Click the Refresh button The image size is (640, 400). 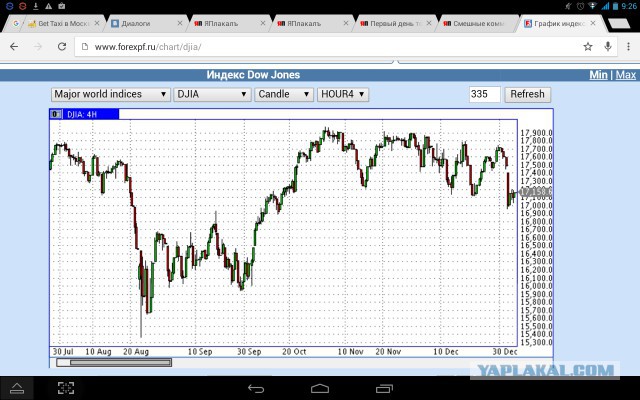(x=527, y=94)
